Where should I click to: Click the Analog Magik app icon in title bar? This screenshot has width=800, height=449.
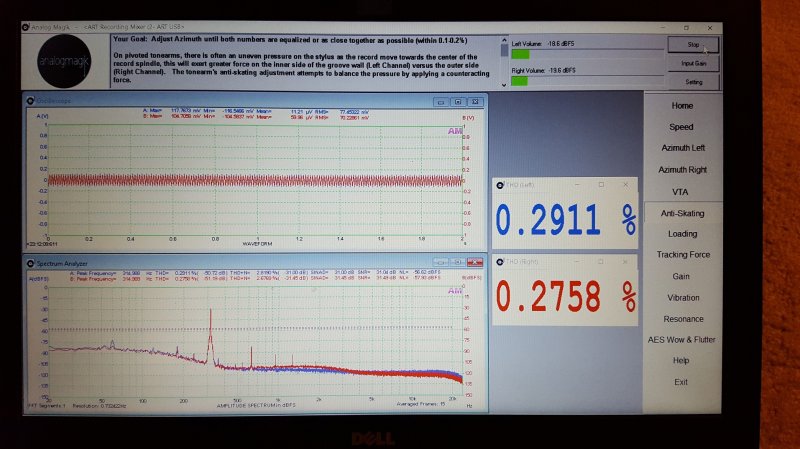click(26, 27)
